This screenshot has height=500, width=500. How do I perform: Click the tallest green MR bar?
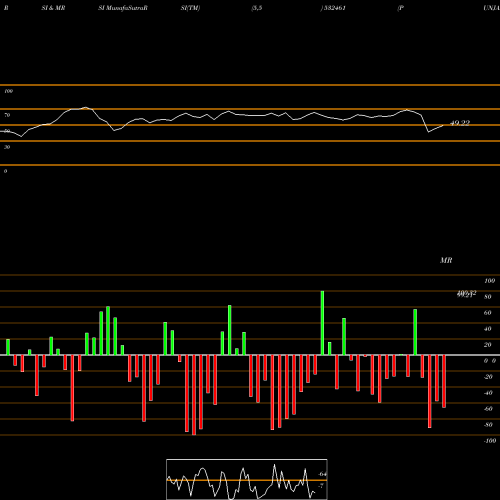[x=322, y=323]
